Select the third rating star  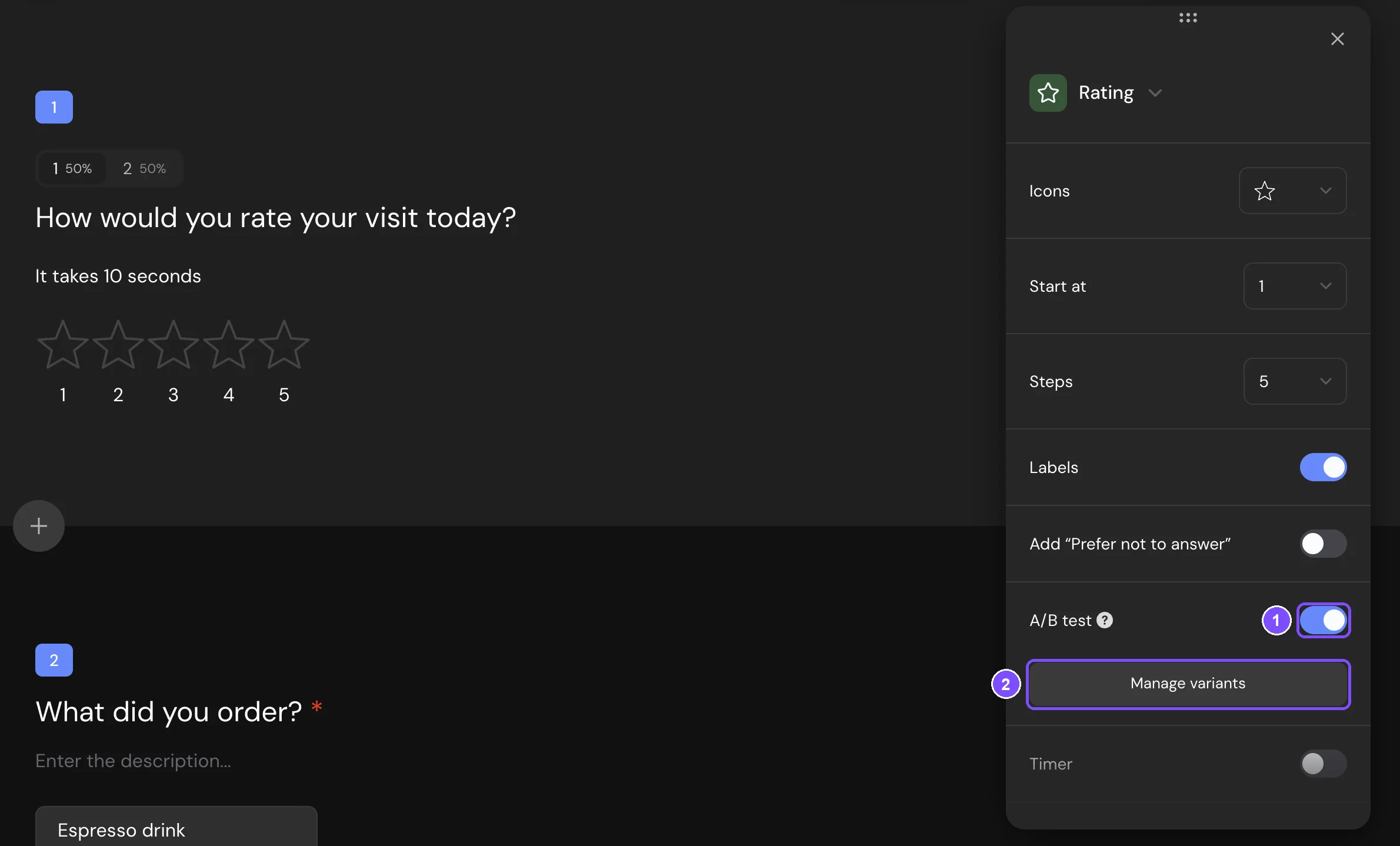(x=174, y=345)
